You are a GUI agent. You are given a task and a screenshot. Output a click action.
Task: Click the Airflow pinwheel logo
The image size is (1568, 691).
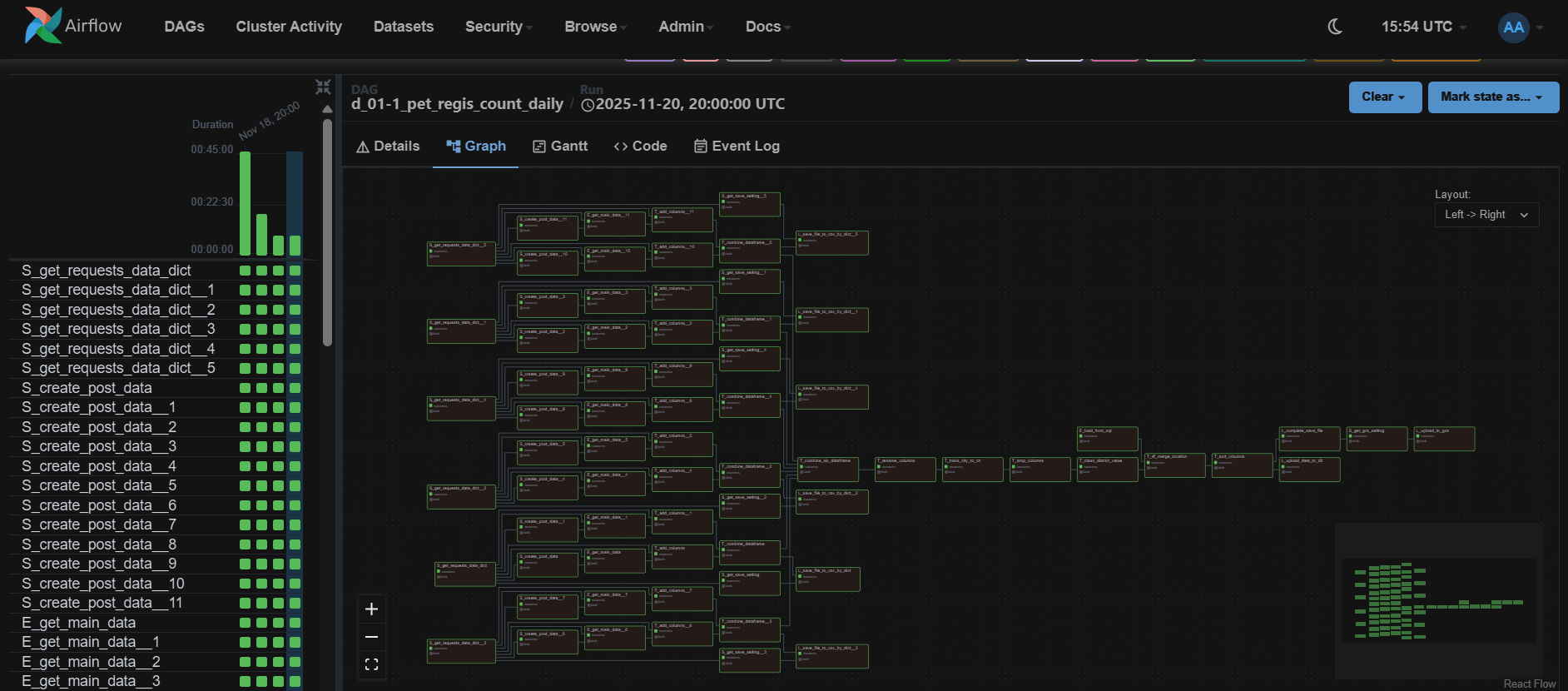point(43,26)
